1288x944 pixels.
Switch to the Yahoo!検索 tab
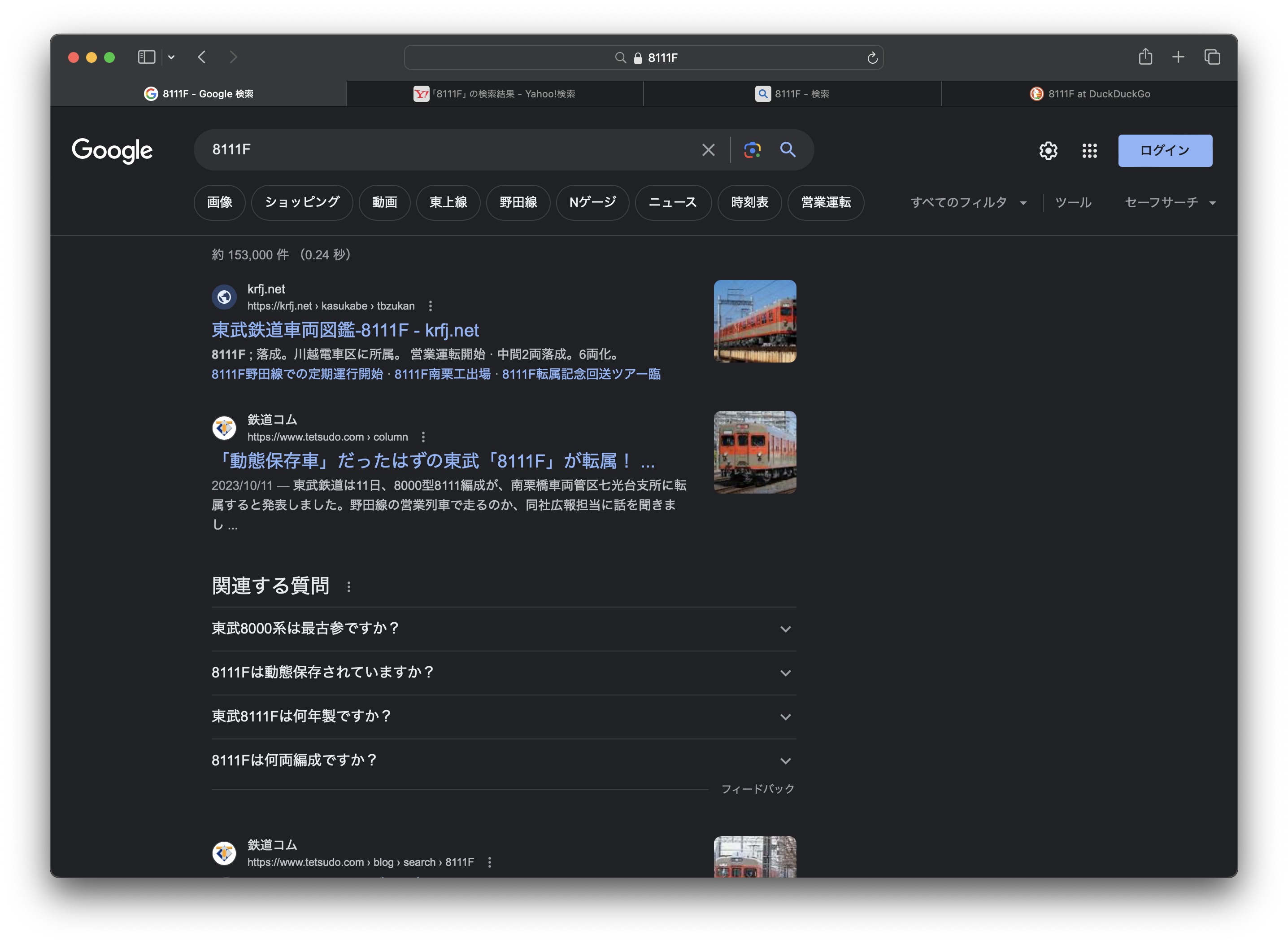[x=495, y=94]
